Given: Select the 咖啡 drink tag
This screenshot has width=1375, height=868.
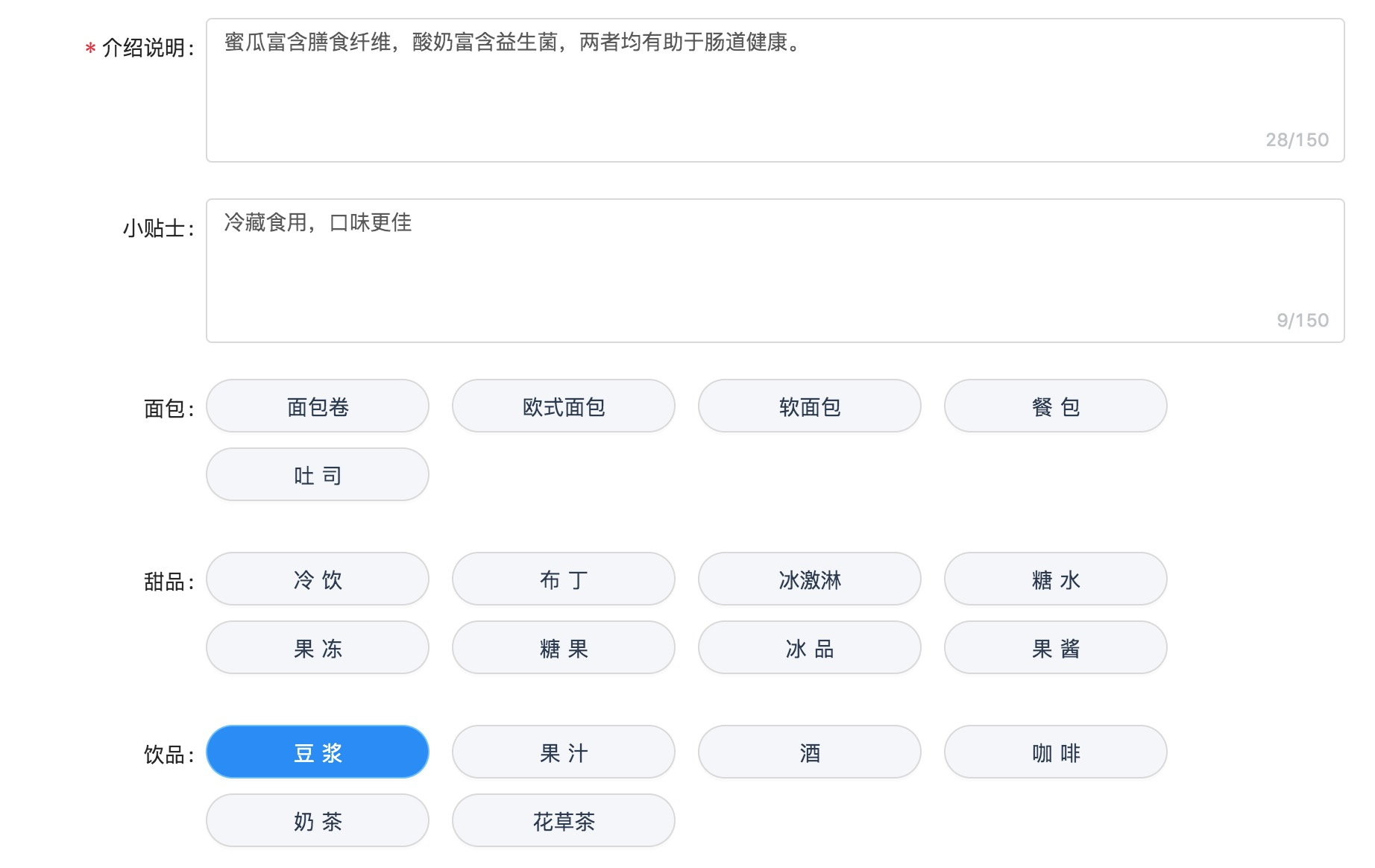Looking at the screenshot, I should [x=1056, y=752].
